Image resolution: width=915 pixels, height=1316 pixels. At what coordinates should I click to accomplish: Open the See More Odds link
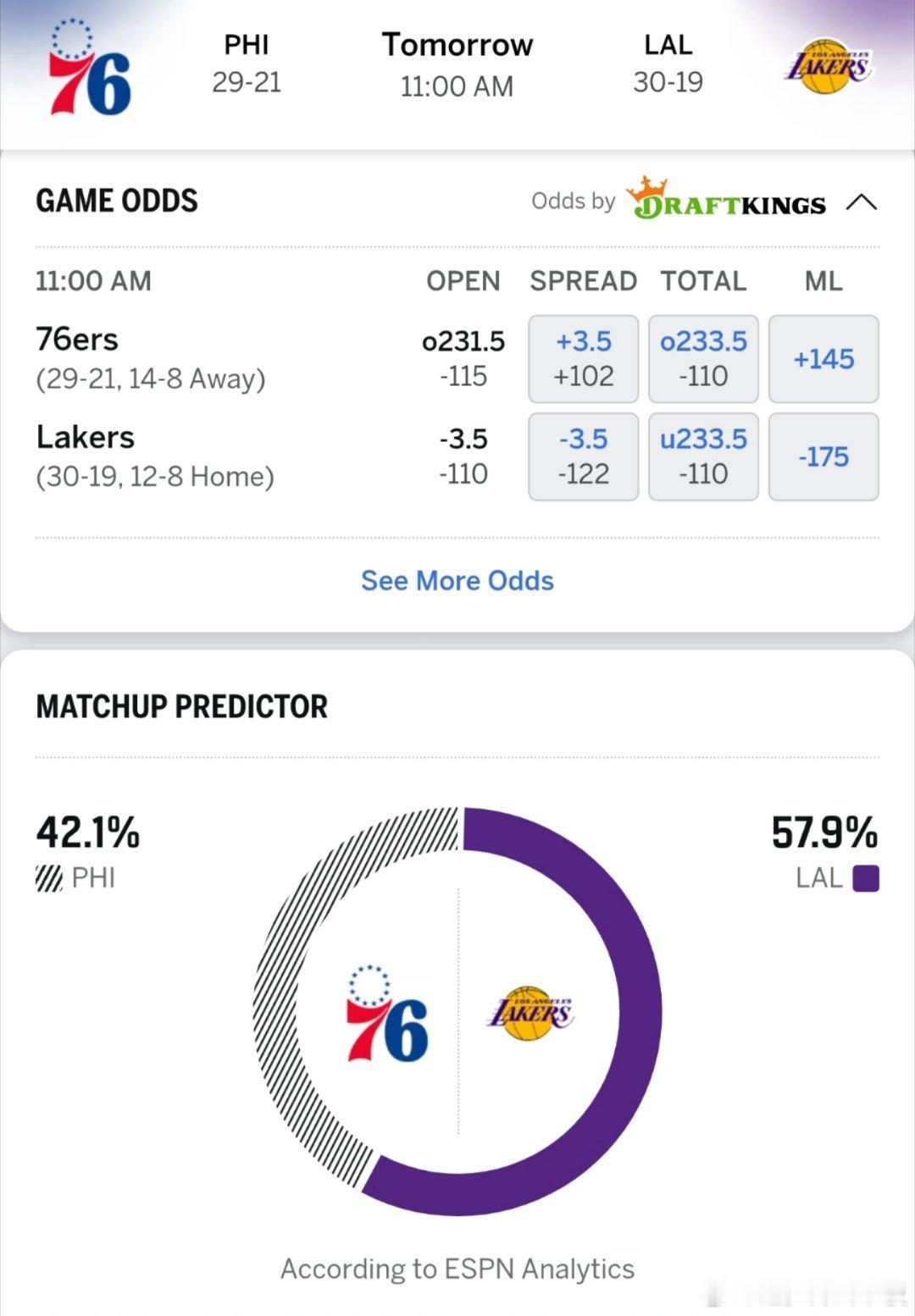pos(457,581)
